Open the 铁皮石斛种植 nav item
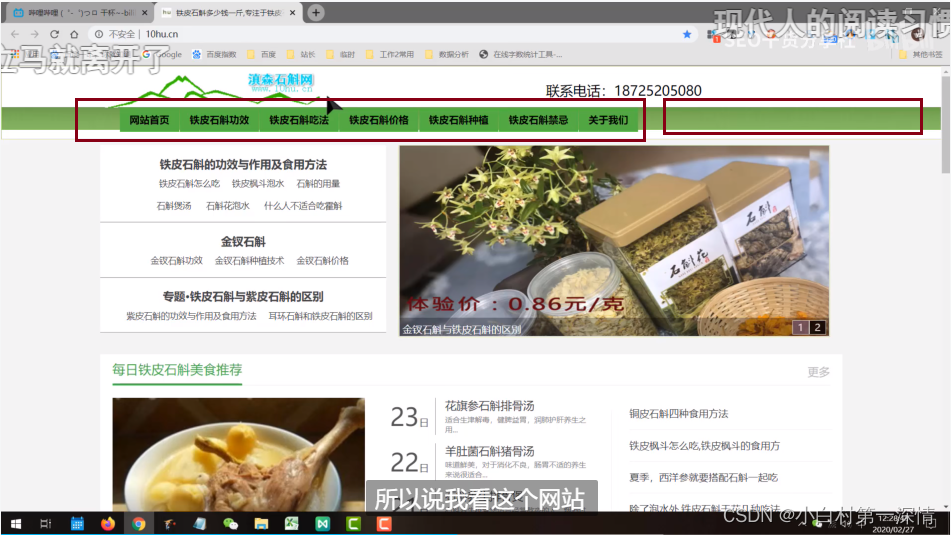951x535 pixels. pyautogui.click(x=459, y=120)
